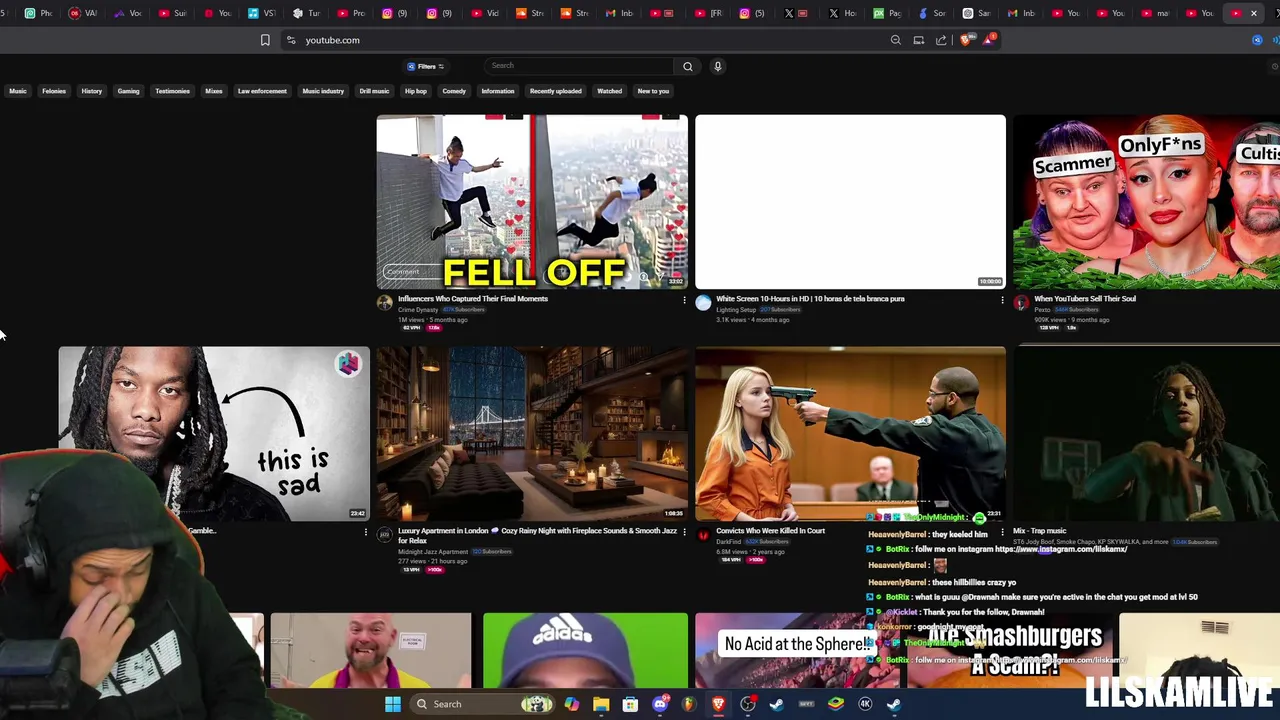Click the zoom magnifier icon in address bar
The height and width of the screenshot is (720, 1280).
pos(896,40)
